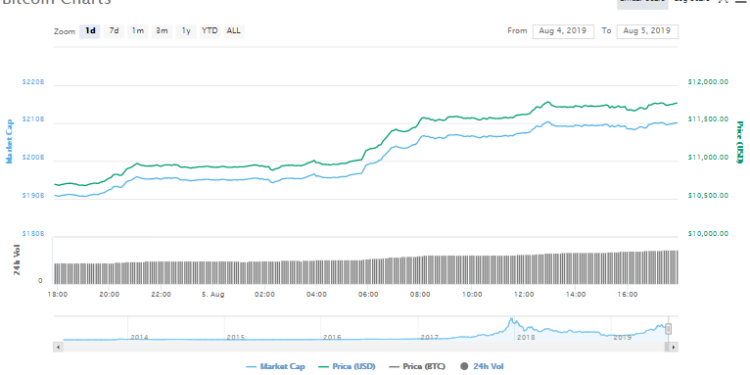Image resolution: width=750 pixels, height=375 pixels.
Task: Click the $220B market cap axis label
Action: coord(33,82)
